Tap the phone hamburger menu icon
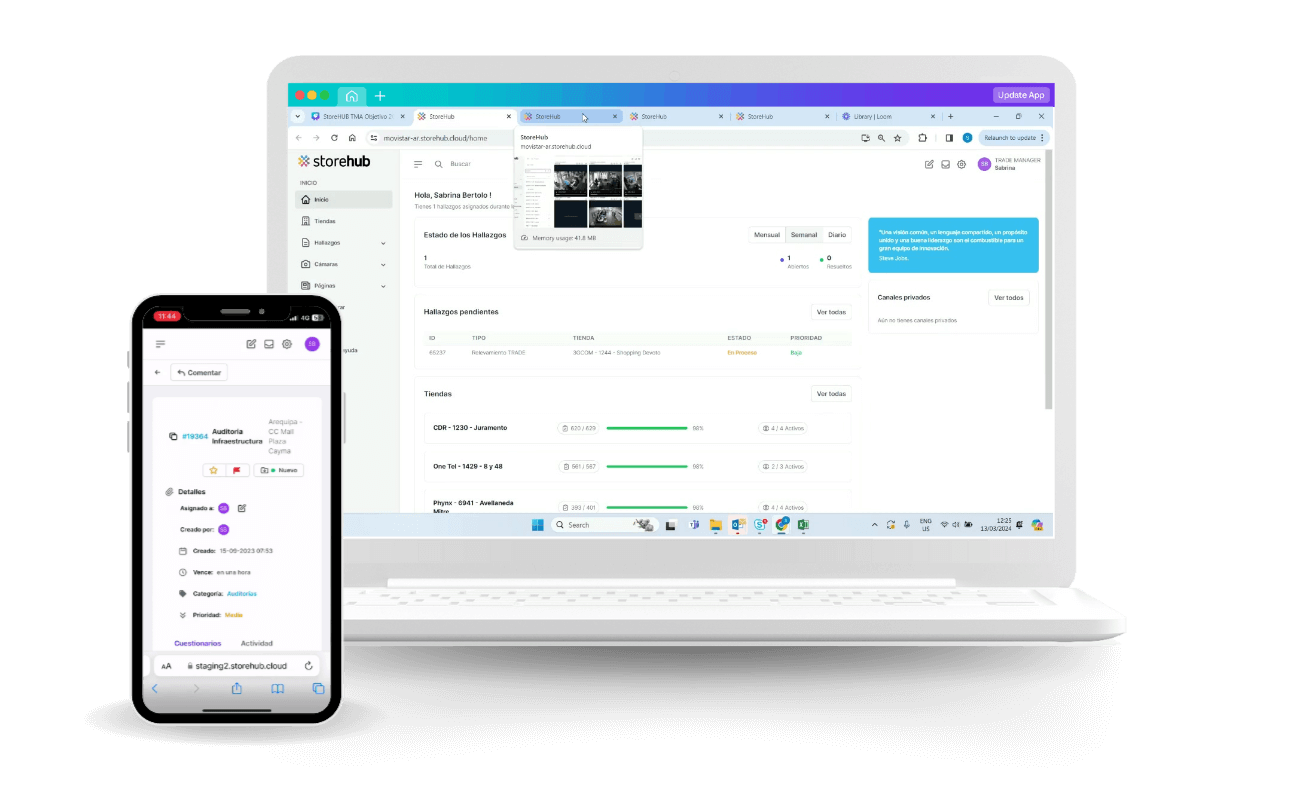 [x=160, y=344]
